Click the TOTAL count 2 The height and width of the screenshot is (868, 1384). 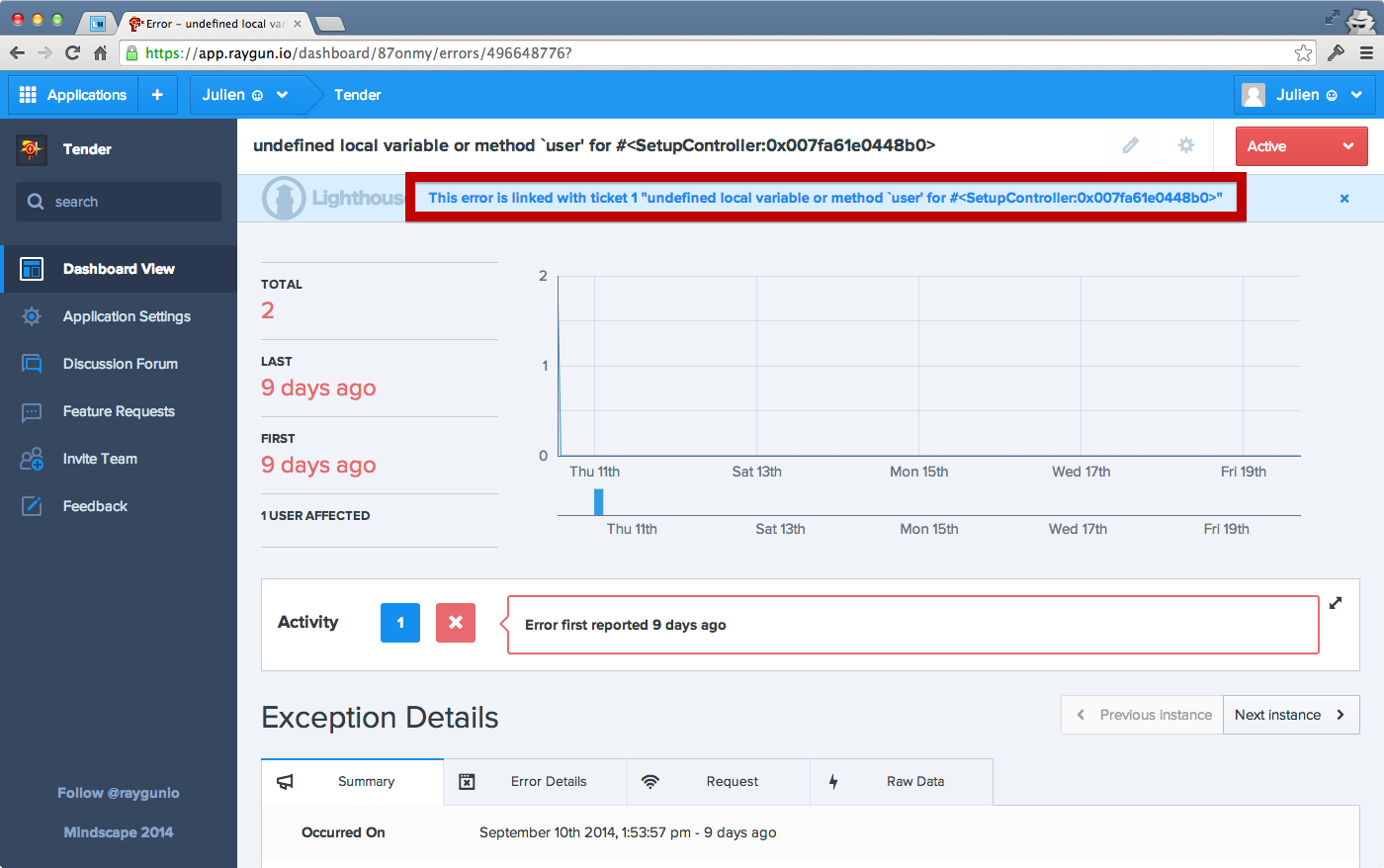click(268, 310)
